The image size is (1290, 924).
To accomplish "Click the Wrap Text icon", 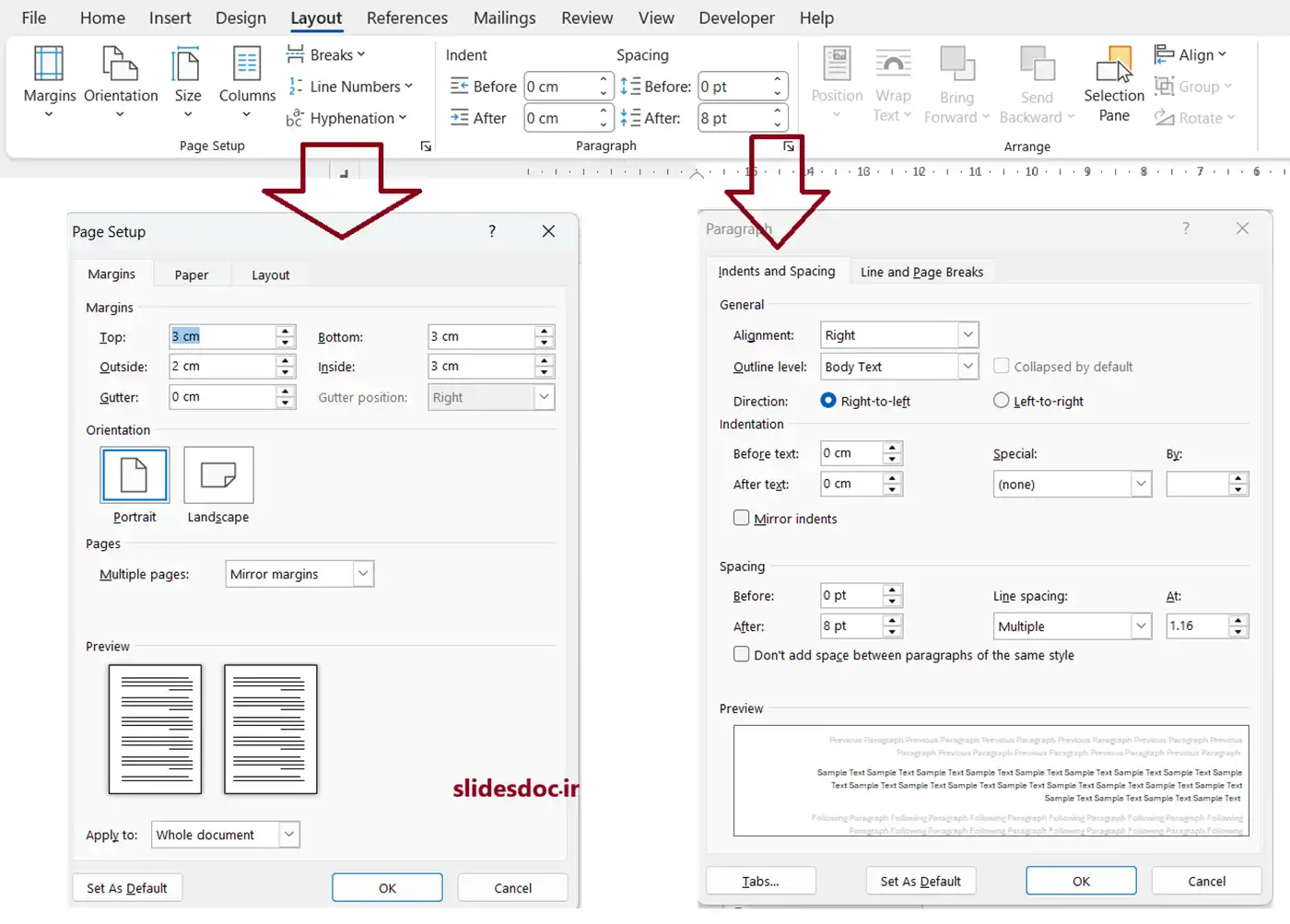I will (893, 64).
